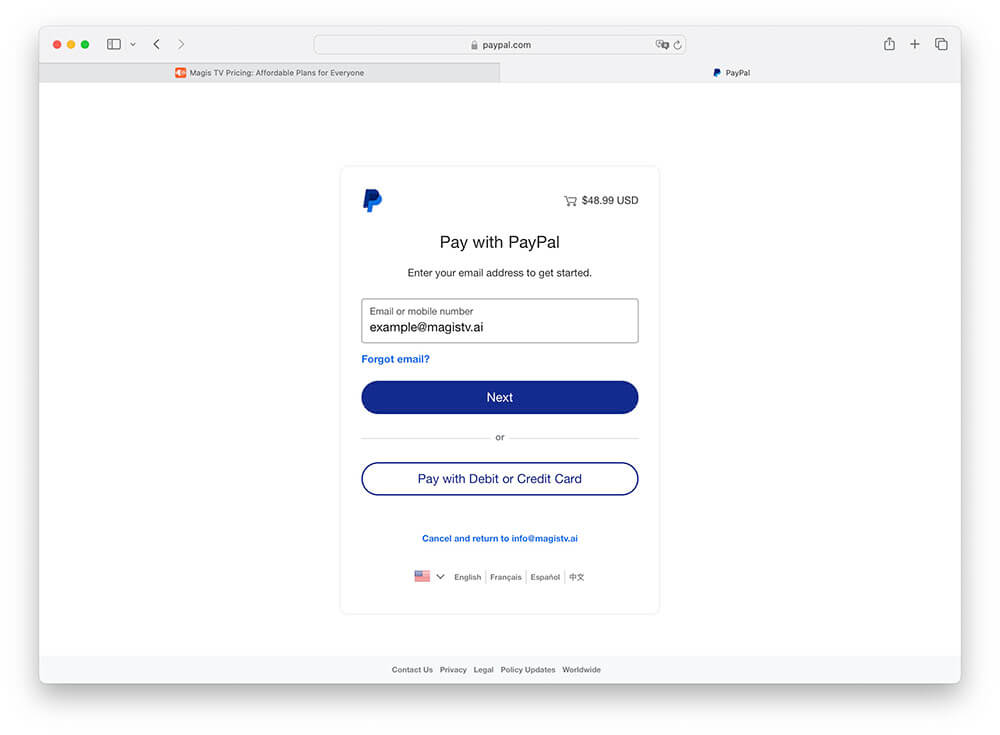The height and width of the screenshot is (735, 1000).
Task: Choose Pay with Debit or Credit Card
Action: 499,479
